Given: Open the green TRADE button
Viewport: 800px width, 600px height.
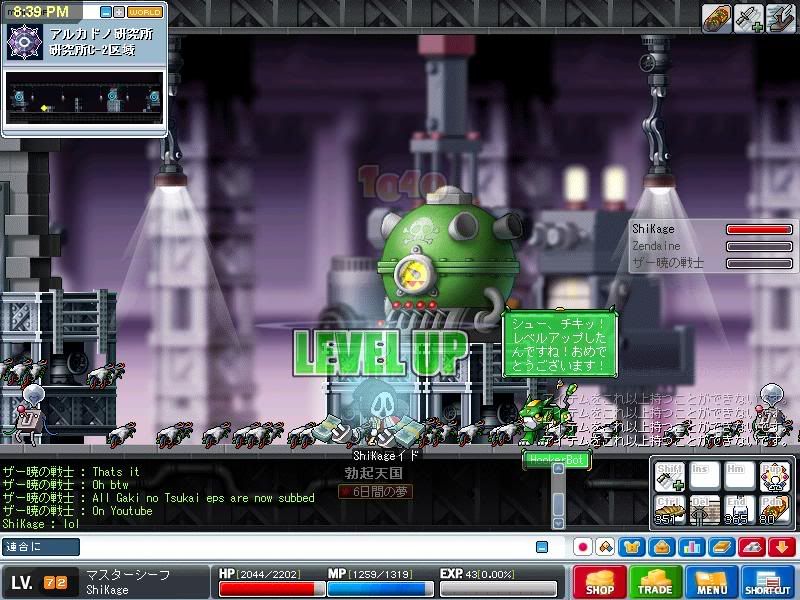Looking at the screenshot, I should coord(655,582).
